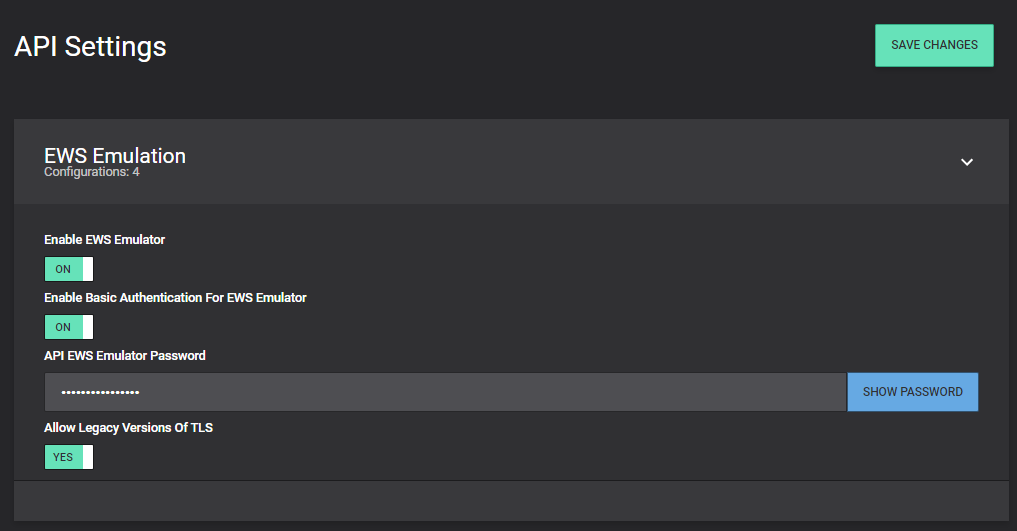
Task: Click white handle of Basic Authentication toggle
Action: [87, 327]
